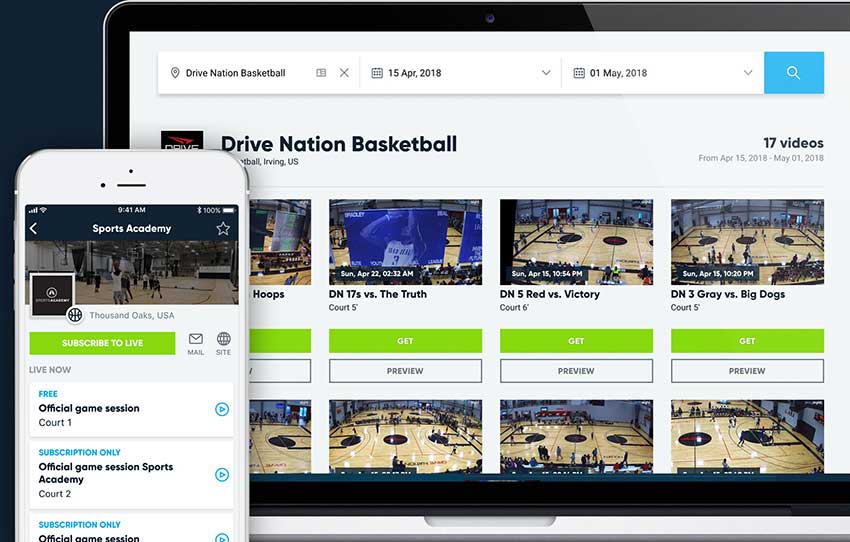This screenshot has height=542, width=850.
Task: Open DN 17s vs. The Truth thumbnail
Action: 405,242
